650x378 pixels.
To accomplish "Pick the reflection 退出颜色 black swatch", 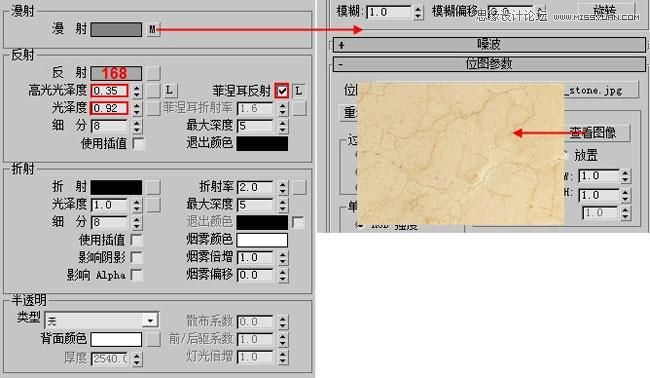I will [x=262, y=143].
